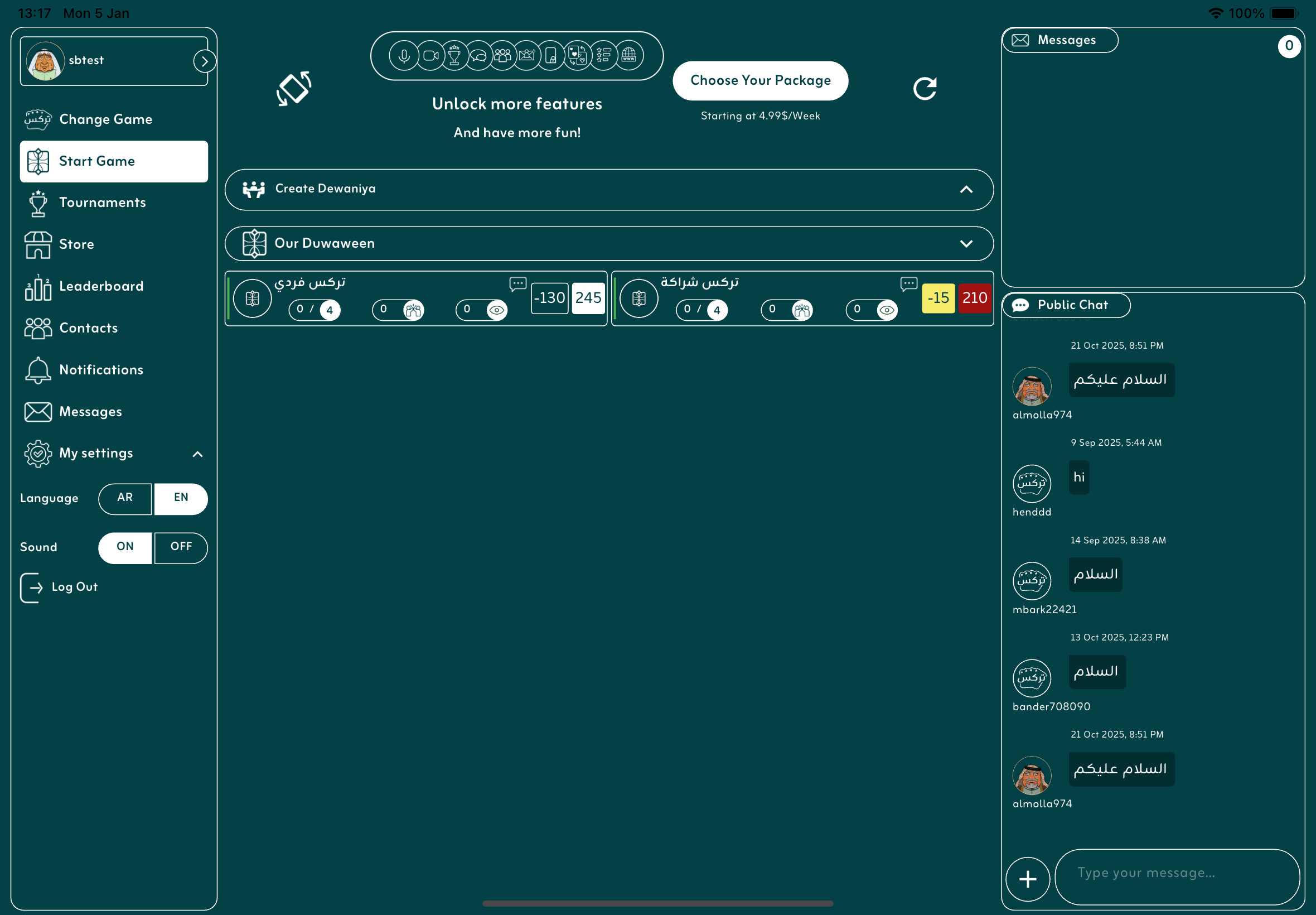Viewport: 1316px width, 915px height.
Task: Tap the globe www feature icon
Action: pyautogui.click(x=628, y=56)
